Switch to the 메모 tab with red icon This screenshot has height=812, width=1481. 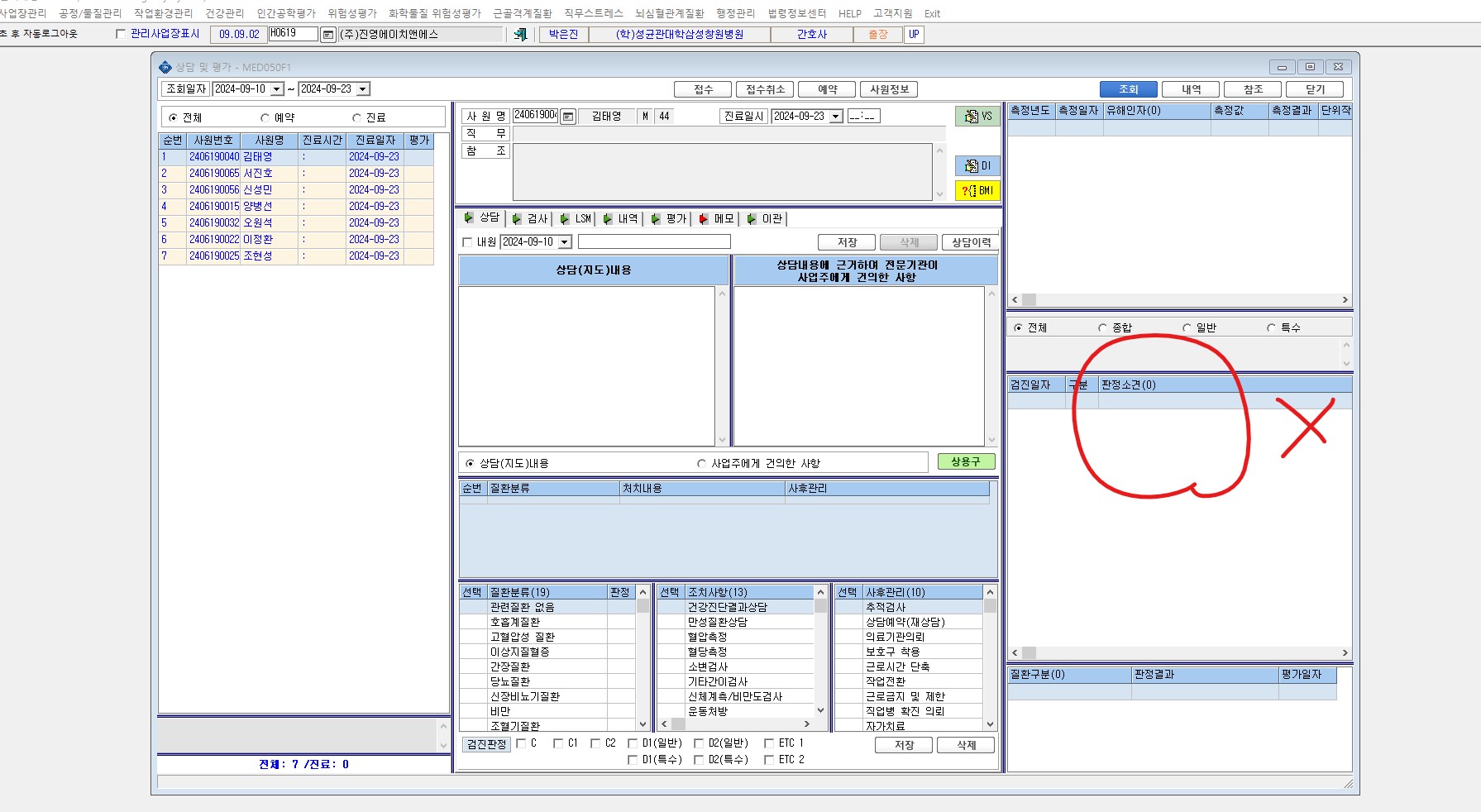tap(717, 219)
